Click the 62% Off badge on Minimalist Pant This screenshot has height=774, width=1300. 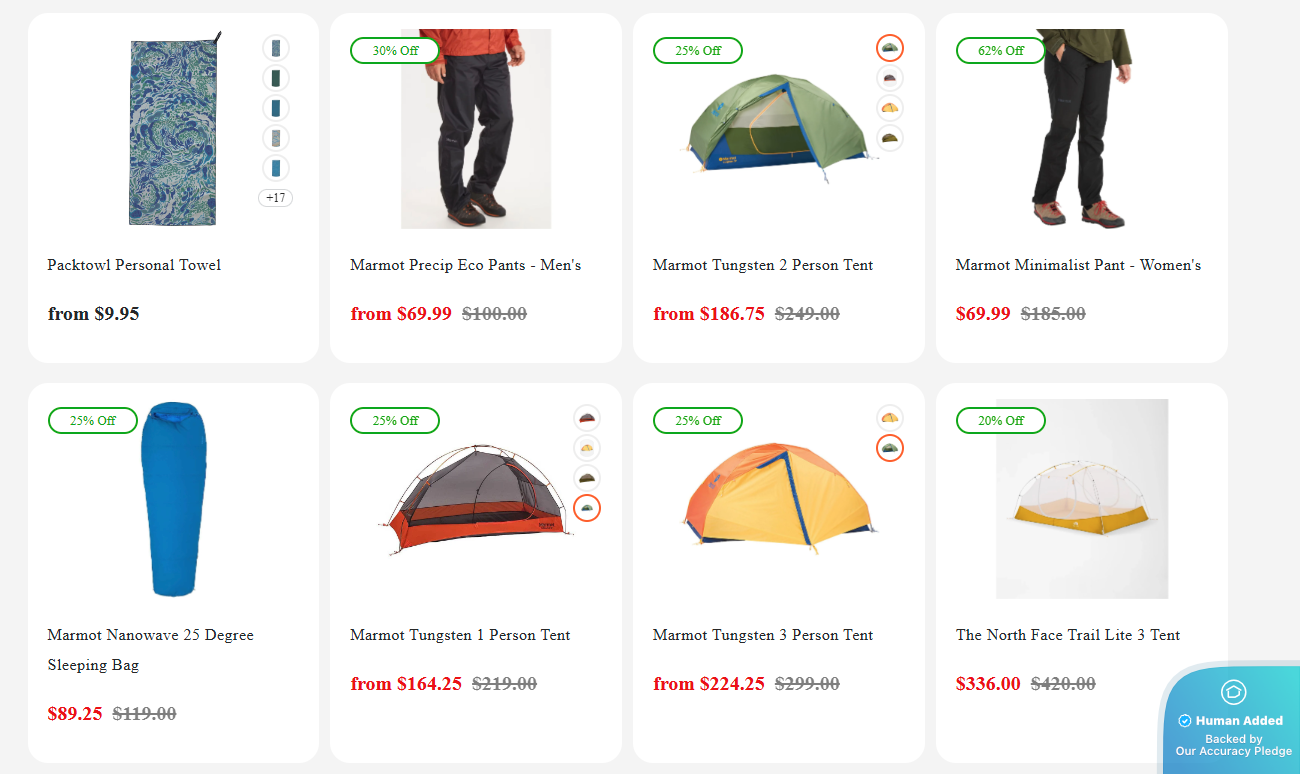tap(1000, 50)
